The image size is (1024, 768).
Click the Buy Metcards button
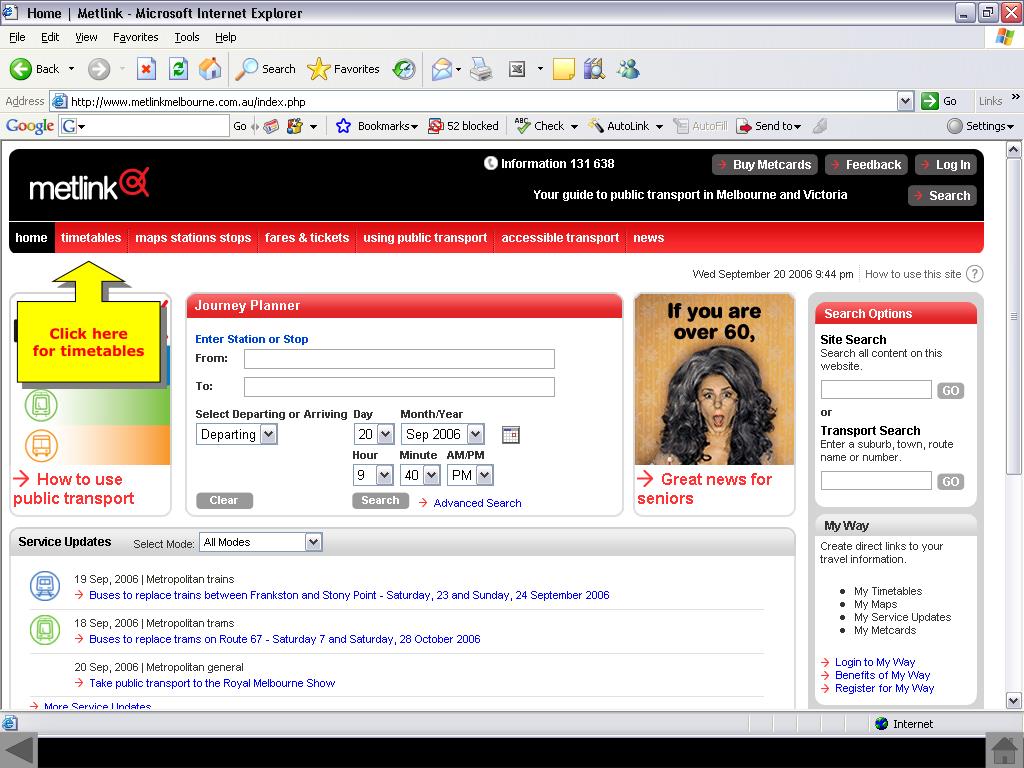764,165
